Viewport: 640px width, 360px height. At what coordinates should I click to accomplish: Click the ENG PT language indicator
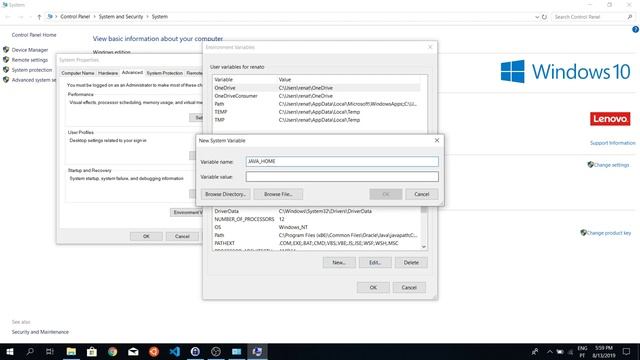(x=582, y=351)
